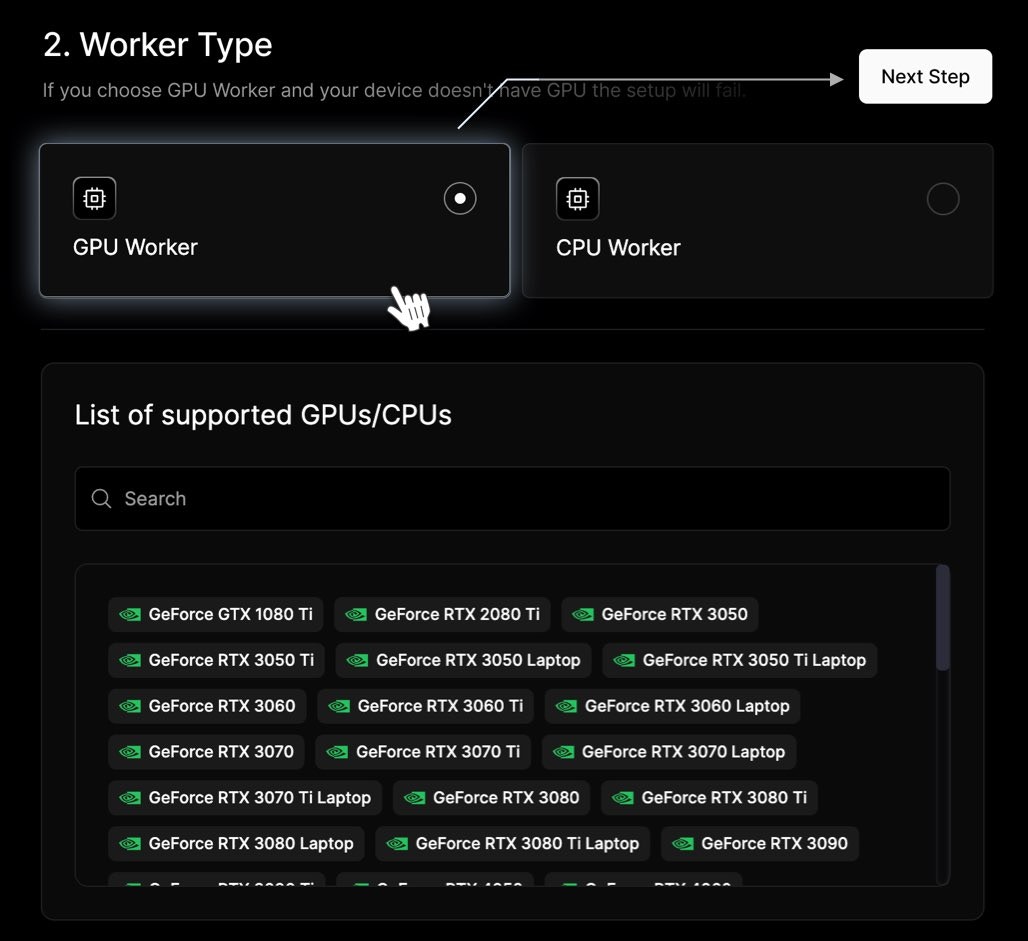
Task: Click Nvidia logo beside GeForce RTX 3090
Action: pyautogui.click(x=682, y=844)
